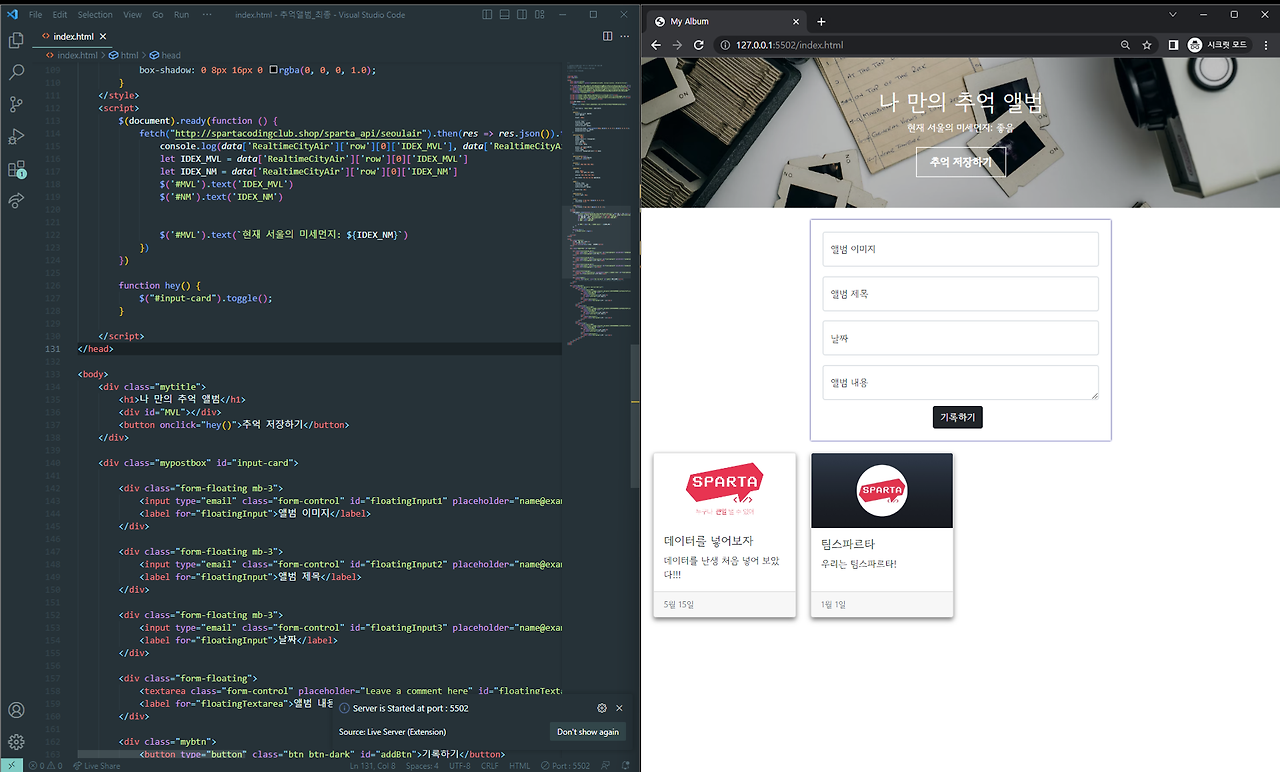Open the Go menu
Screen dimensions: 1280x772
coord(158,15)
